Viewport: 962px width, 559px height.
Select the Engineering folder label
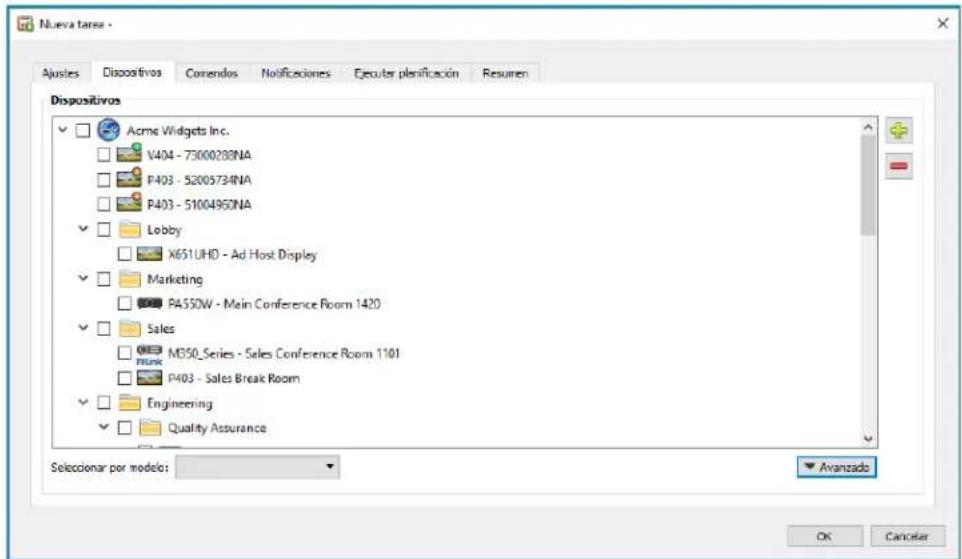pos(180,404)
